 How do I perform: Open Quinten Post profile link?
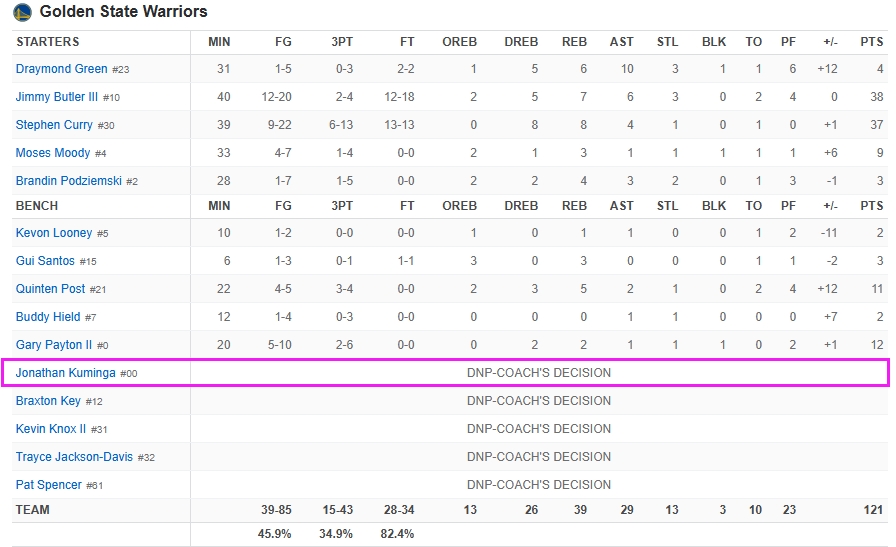(50, 289)
